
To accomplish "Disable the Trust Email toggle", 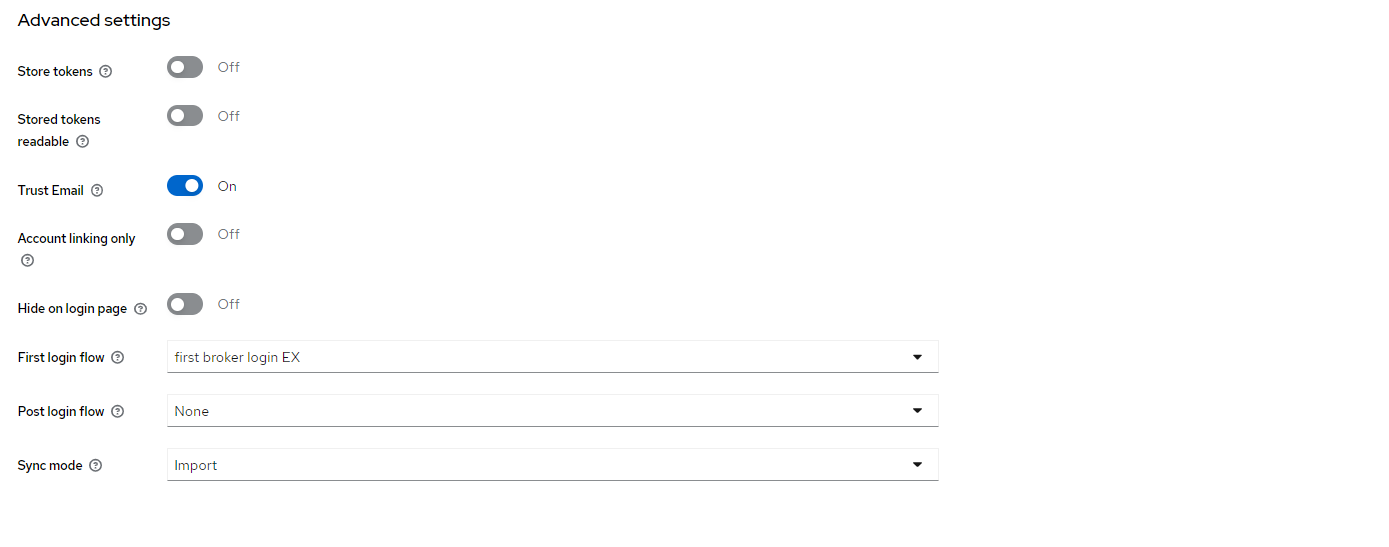I will click(x=185, y=186).
